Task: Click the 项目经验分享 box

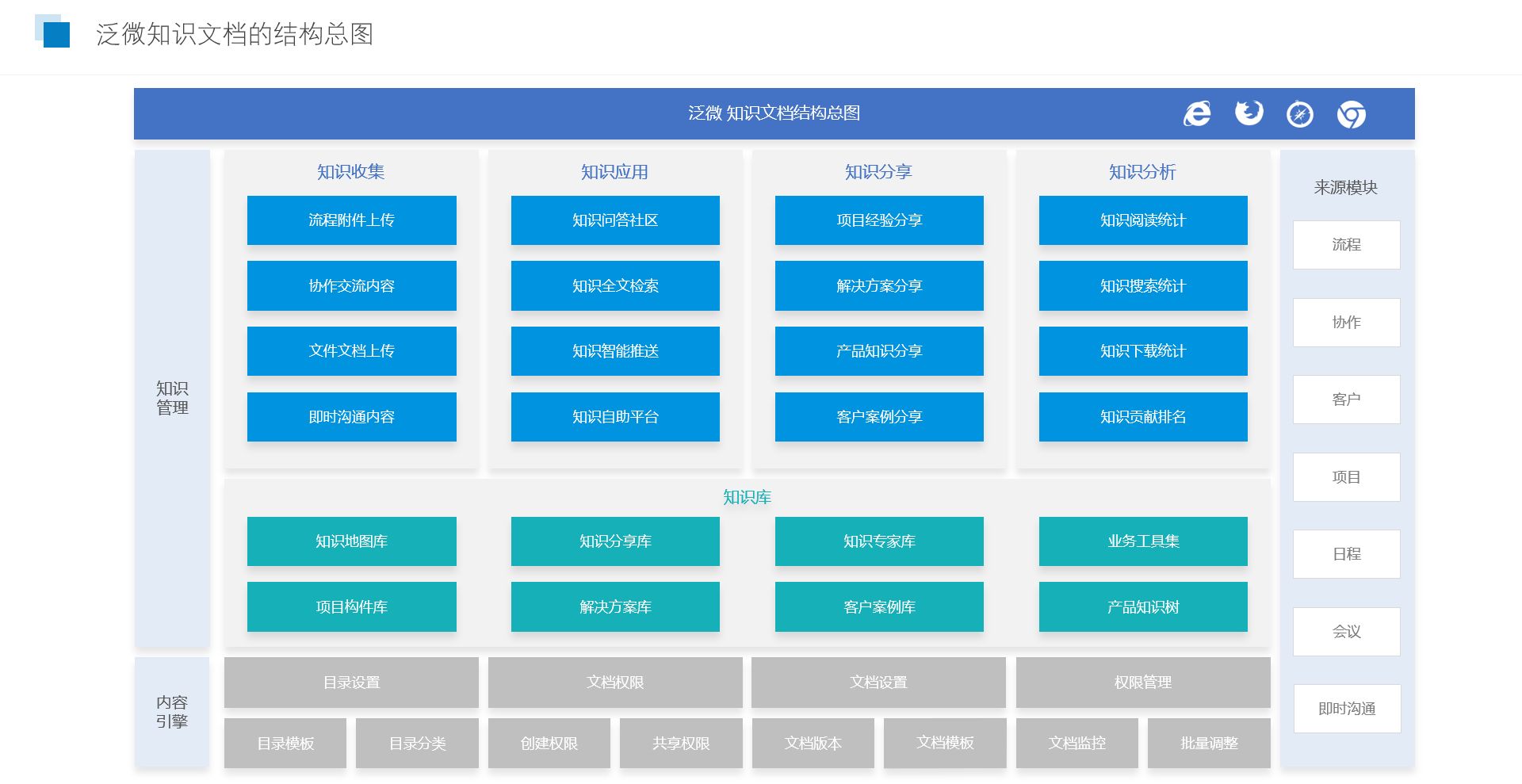Action: click(x=879, y=220)
